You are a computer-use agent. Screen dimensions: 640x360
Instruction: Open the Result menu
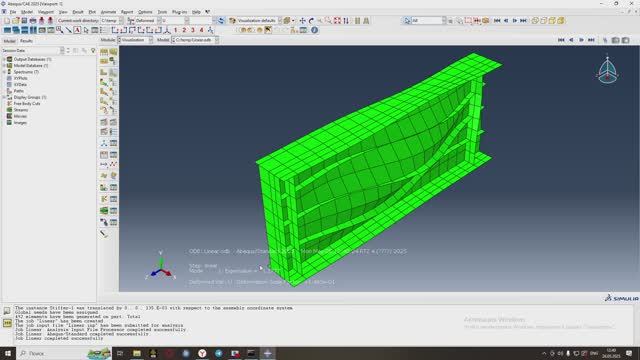click(x=78, y=12)
